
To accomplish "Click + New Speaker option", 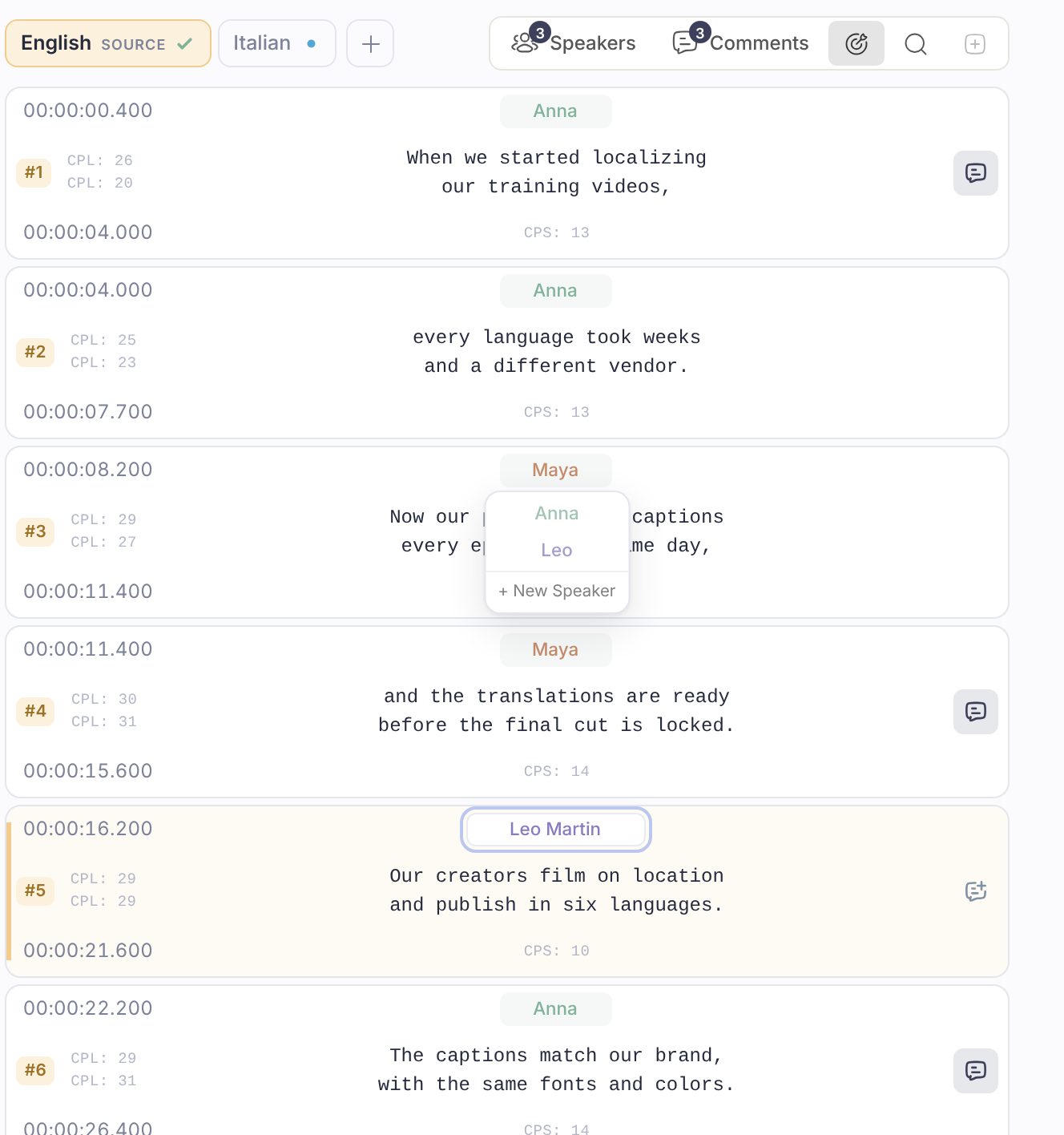I will 557,591.
